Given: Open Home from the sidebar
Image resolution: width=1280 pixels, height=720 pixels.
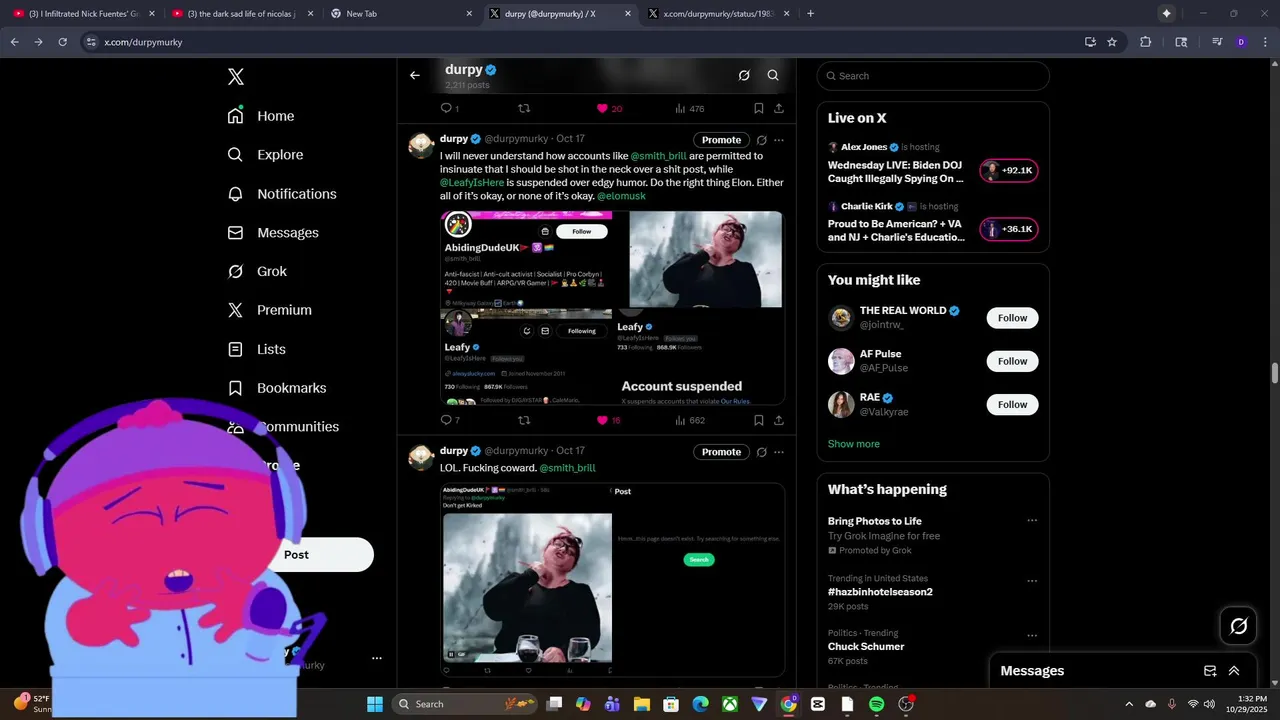Looking at the screenshot, I should click(261, 116).
